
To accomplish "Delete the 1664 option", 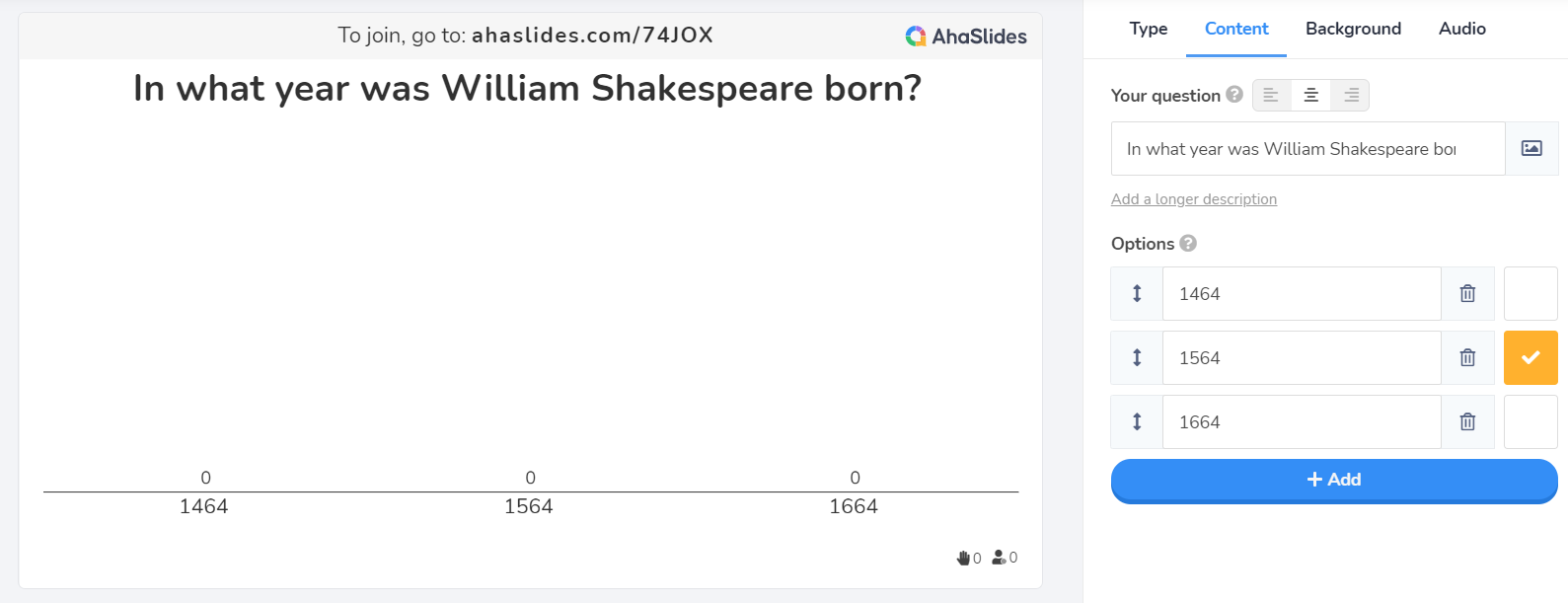I will [1467, 421].
